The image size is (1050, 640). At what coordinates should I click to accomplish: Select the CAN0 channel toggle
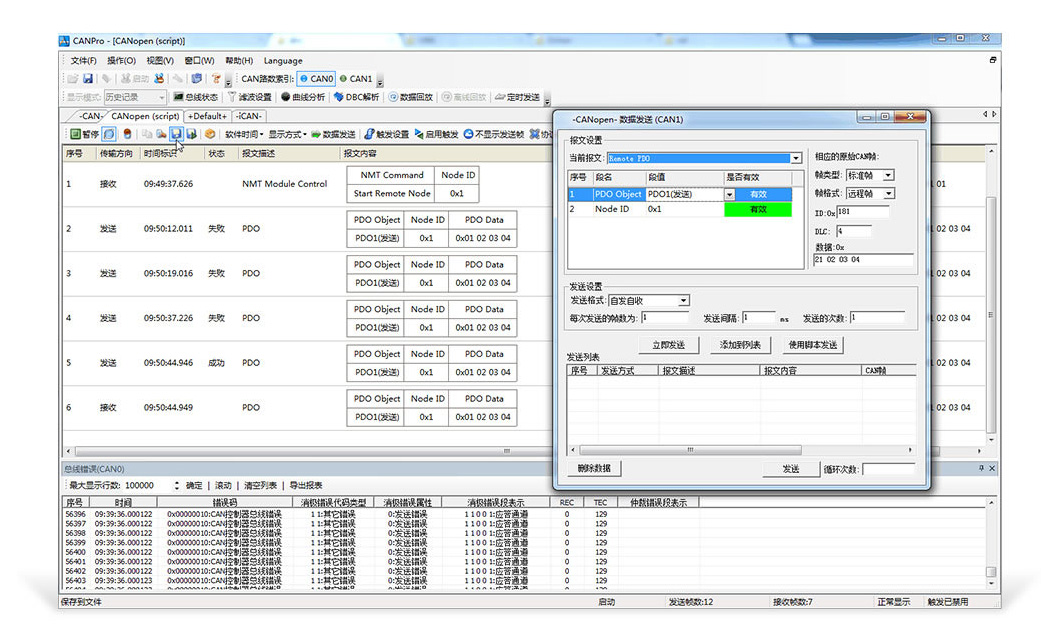point(316,79)
